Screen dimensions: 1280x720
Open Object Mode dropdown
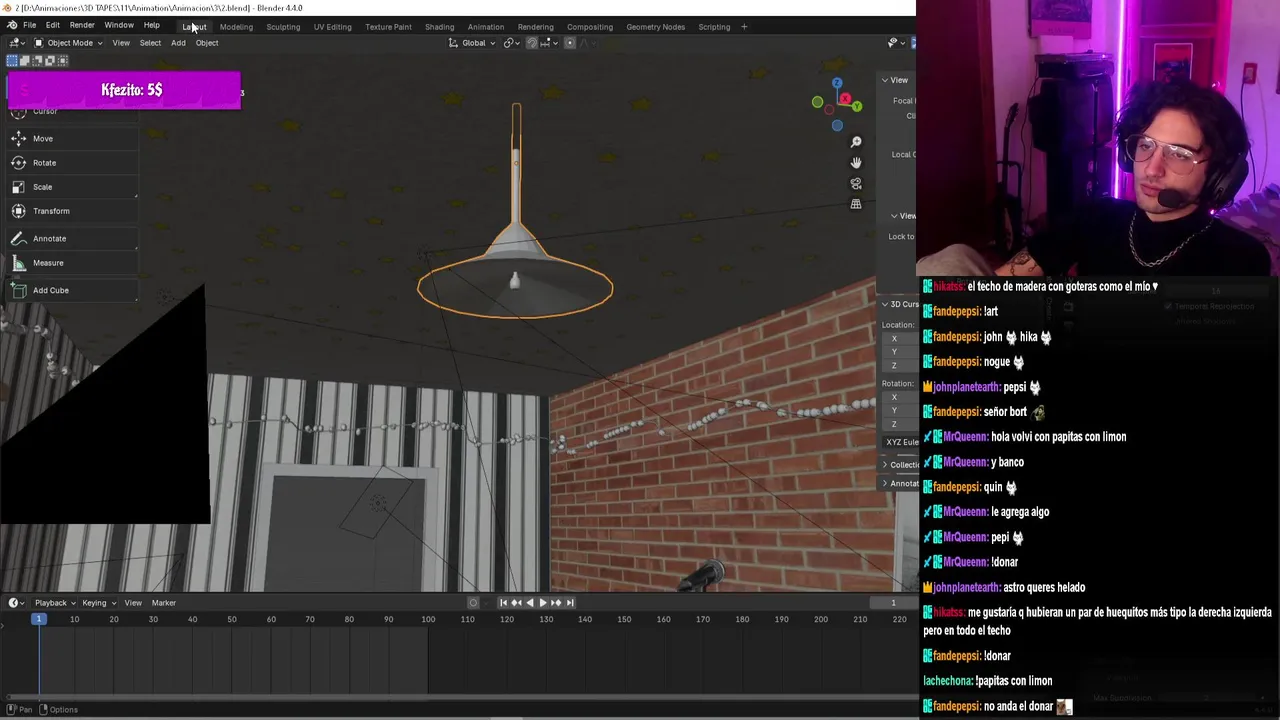(68, 43)
